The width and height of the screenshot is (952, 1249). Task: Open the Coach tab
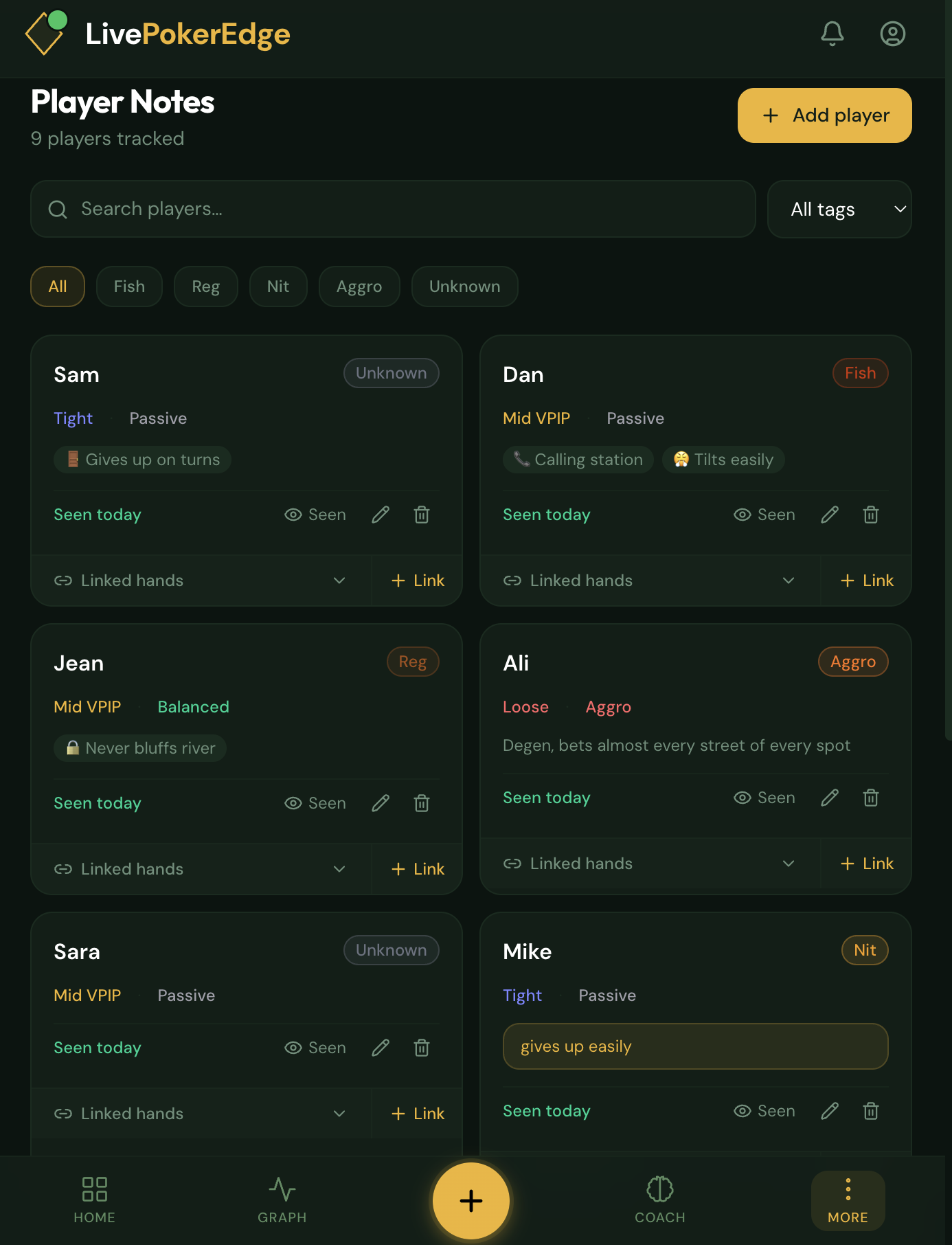pos(660,1200)
